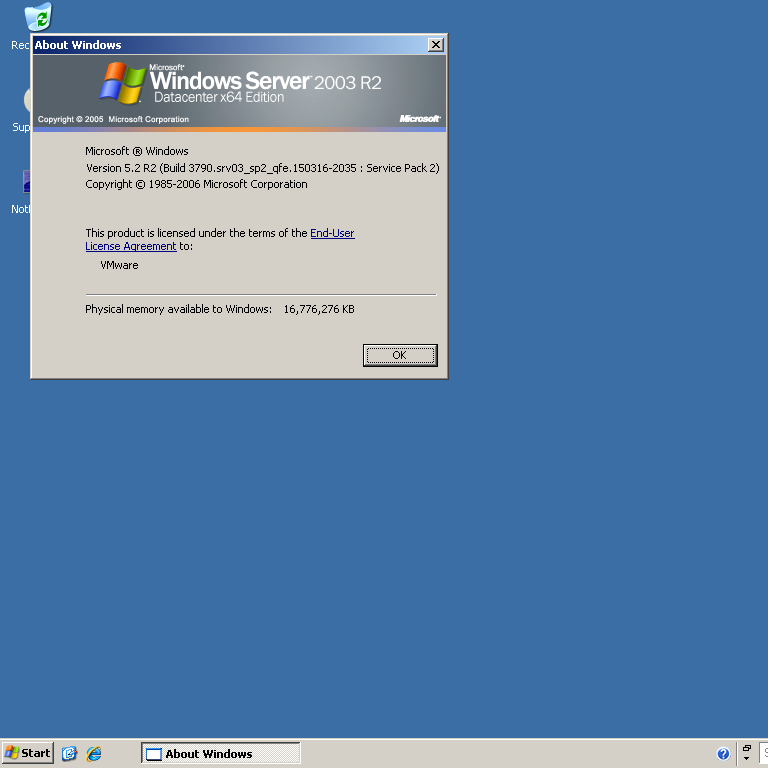This screenshot has height=768, width=768.
Task: Close the About Windows dialog with X
Action: pyautogui.click(x=435, y=45)
